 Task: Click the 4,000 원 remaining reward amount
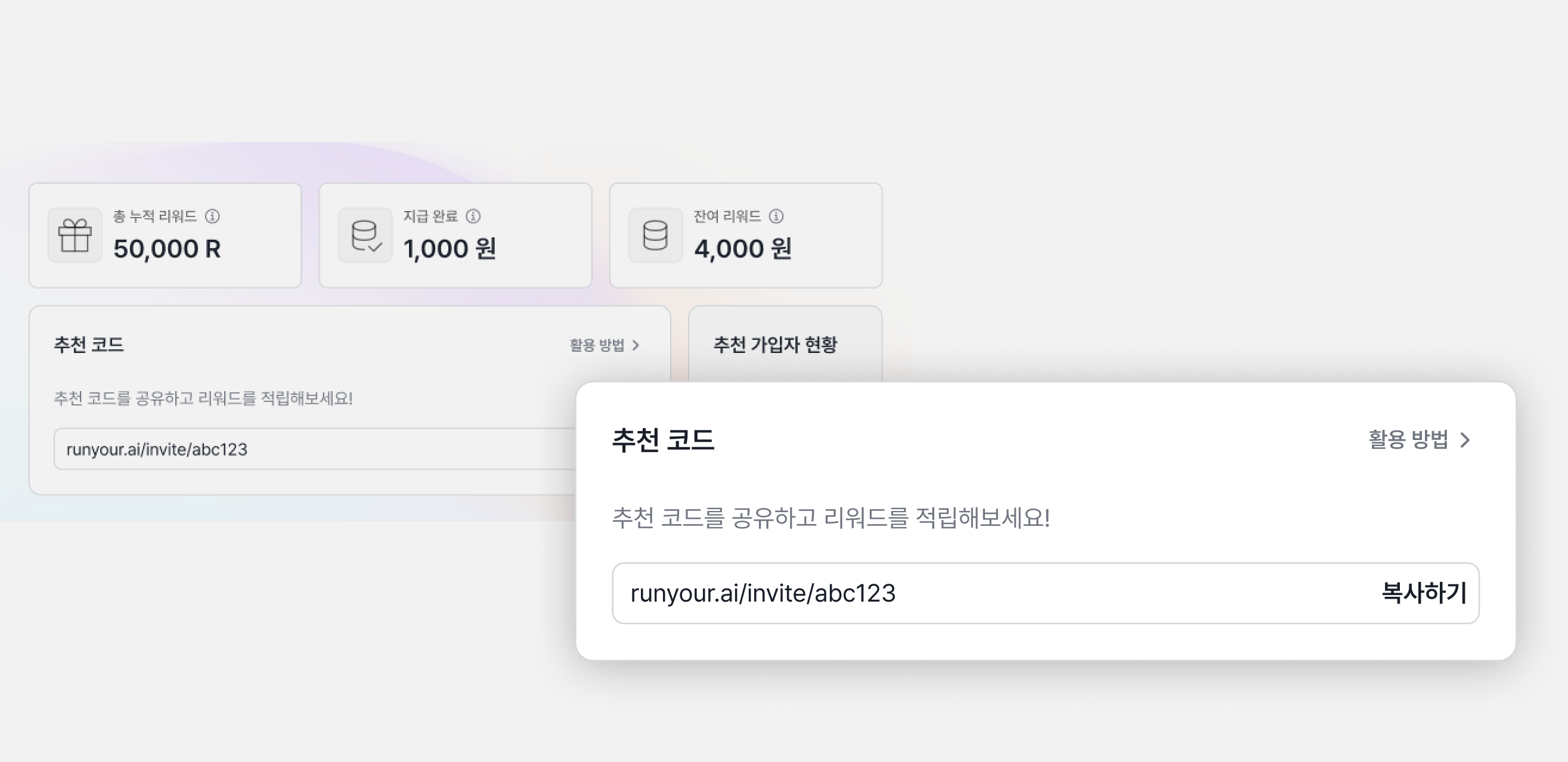coord(743,248)
